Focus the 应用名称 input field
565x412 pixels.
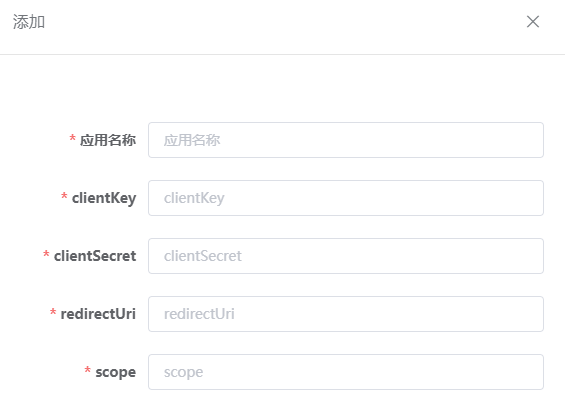[346, 140]
